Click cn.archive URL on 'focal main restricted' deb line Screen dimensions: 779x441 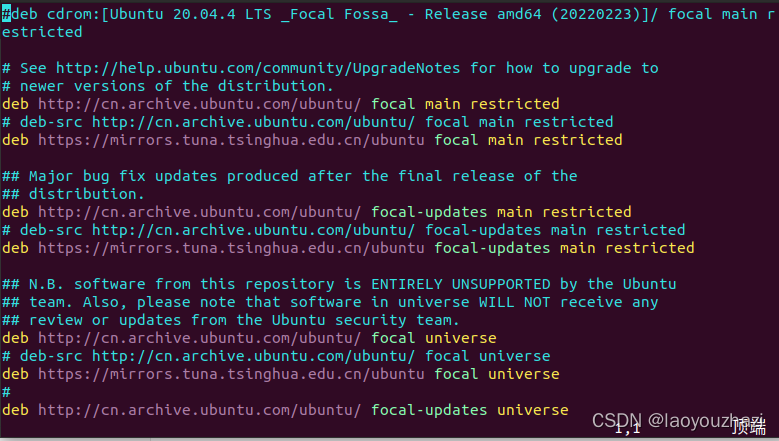point(199,104)
